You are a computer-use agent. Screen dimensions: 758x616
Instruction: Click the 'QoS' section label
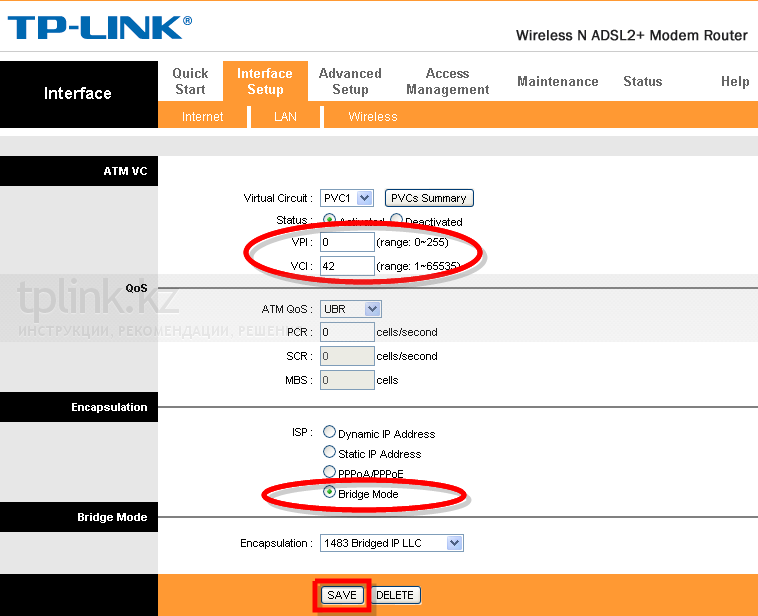point(136,288)
